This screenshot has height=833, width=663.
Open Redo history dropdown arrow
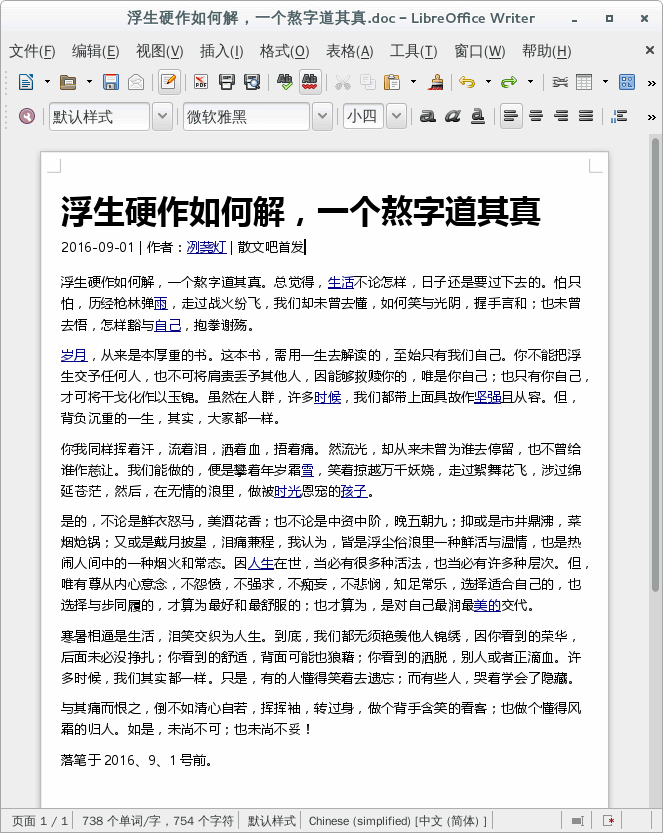click(530, 82)
